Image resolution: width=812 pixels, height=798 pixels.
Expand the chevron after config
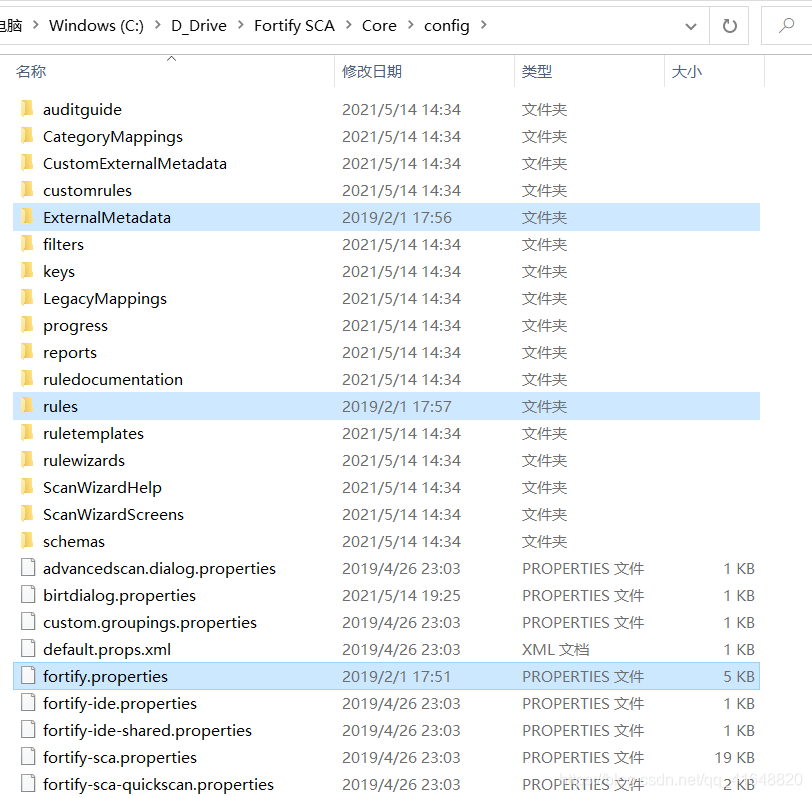coord(483,25)
